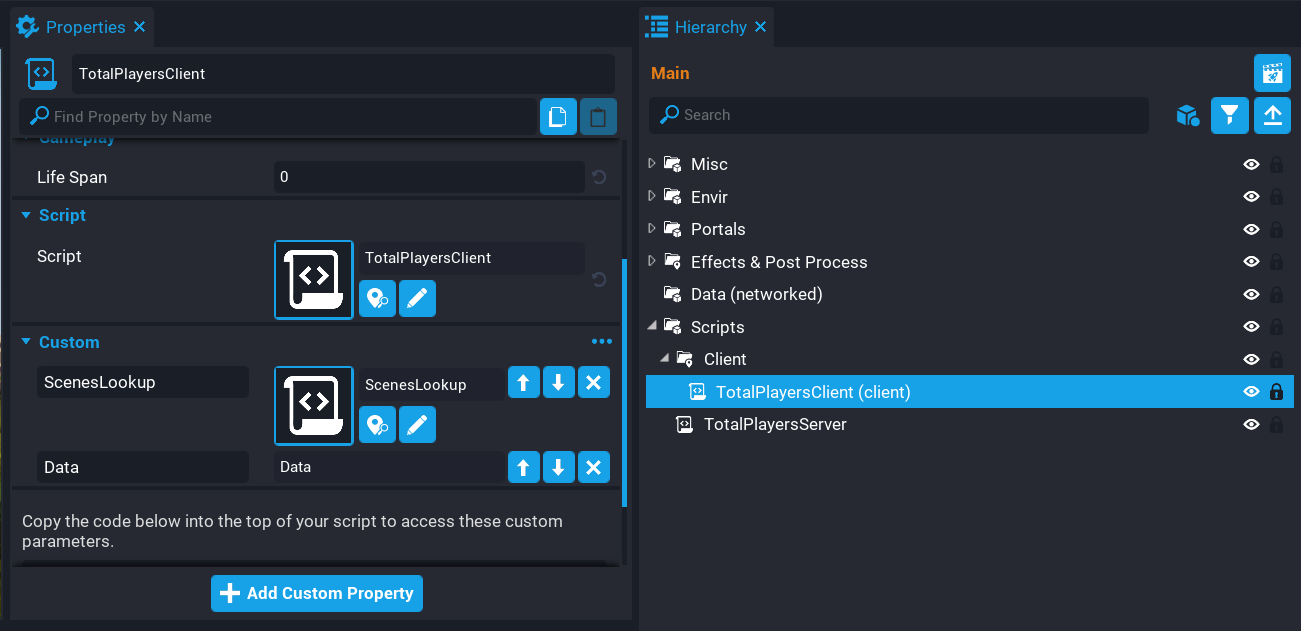Open the Custom section three-dot menu
The width and height of the screenshot is (1301, 631).
601,342
